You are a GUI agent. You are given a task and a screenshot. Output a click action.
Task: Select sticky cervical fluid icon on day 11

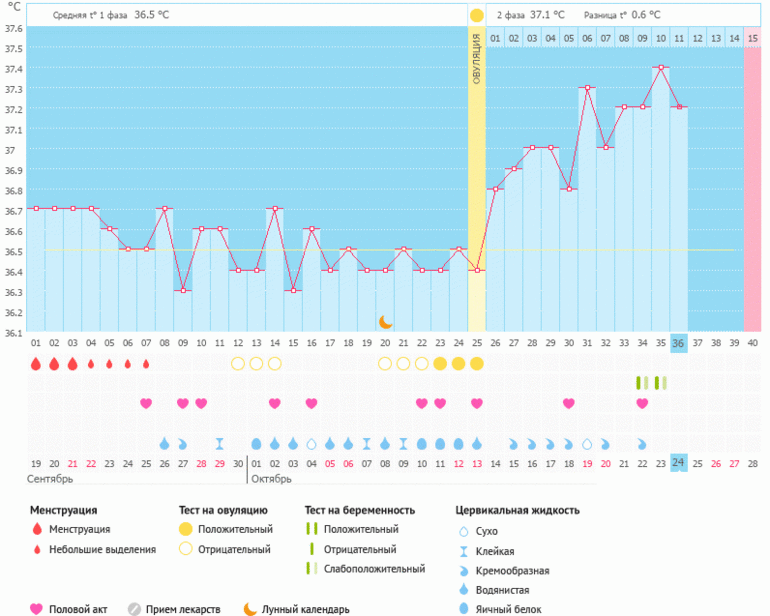219,443
